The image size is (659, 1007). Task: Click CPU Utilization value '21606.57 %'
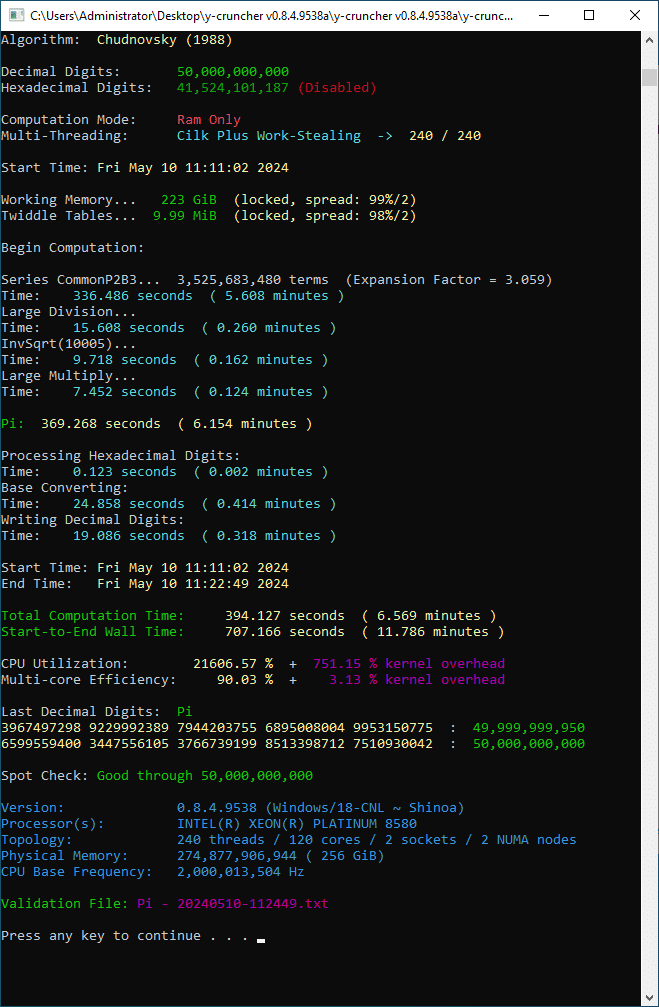pos(233,664)
